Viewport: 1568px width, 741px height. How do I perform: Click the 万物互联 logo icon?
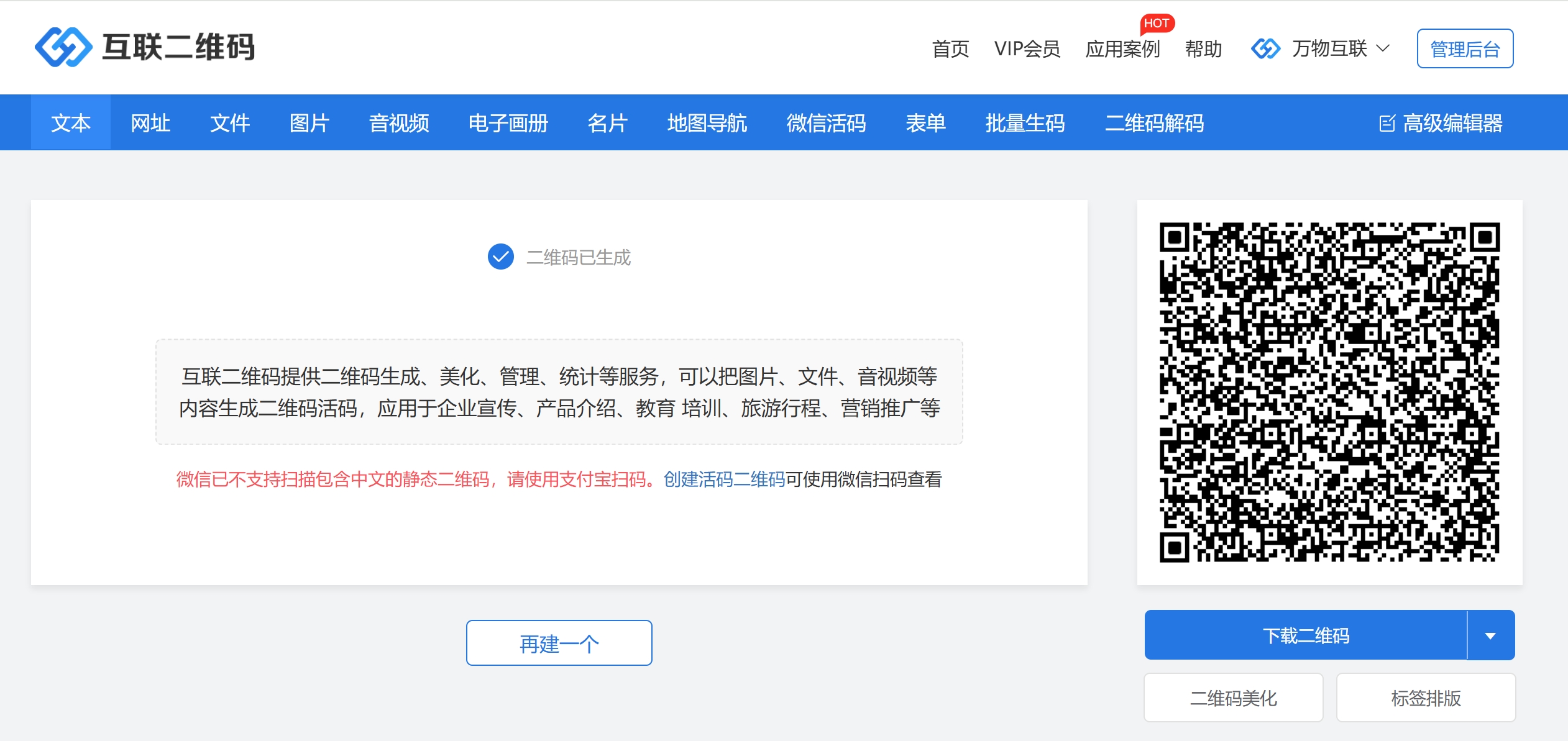[1266, 48]
